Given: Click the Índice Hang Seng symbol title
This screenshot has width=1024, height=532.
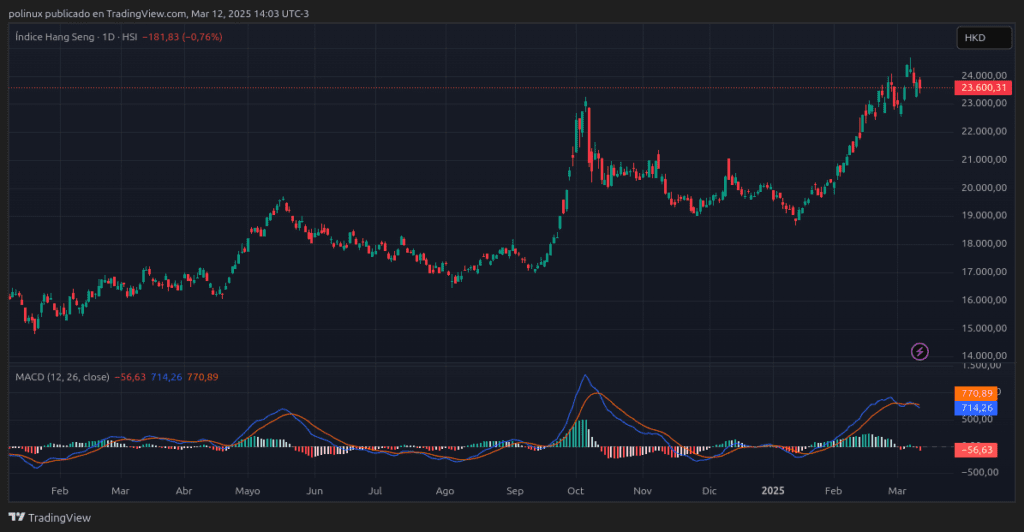Looking at the screenshot, I should click(x=54, y=37).
